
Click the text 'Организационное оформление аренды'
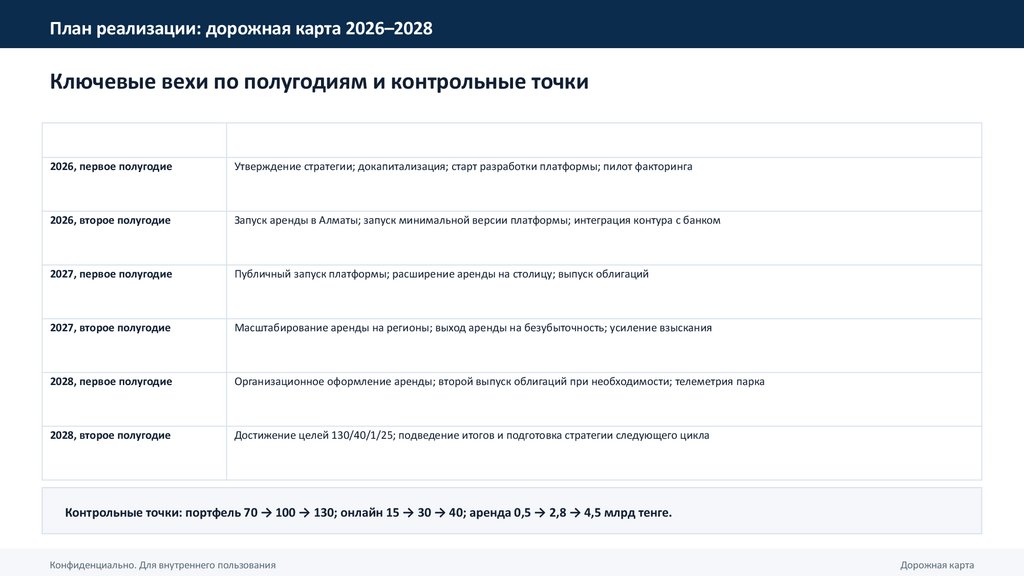point(334,381)
